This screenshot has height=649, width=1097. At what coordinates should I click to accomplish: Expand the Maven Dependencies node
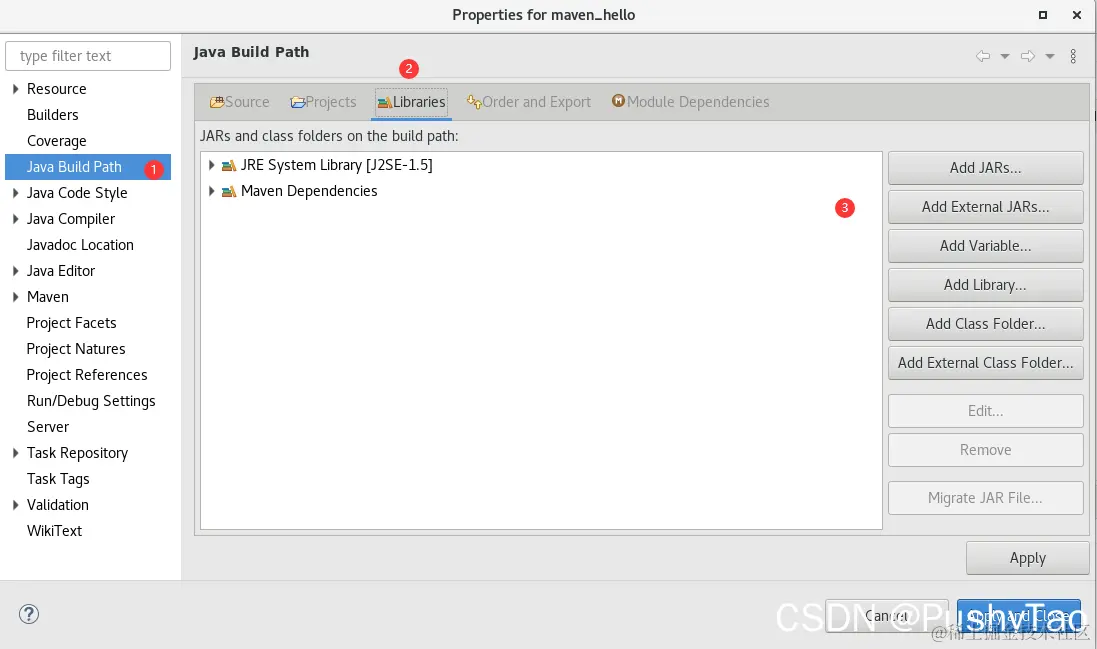point(211,191)
